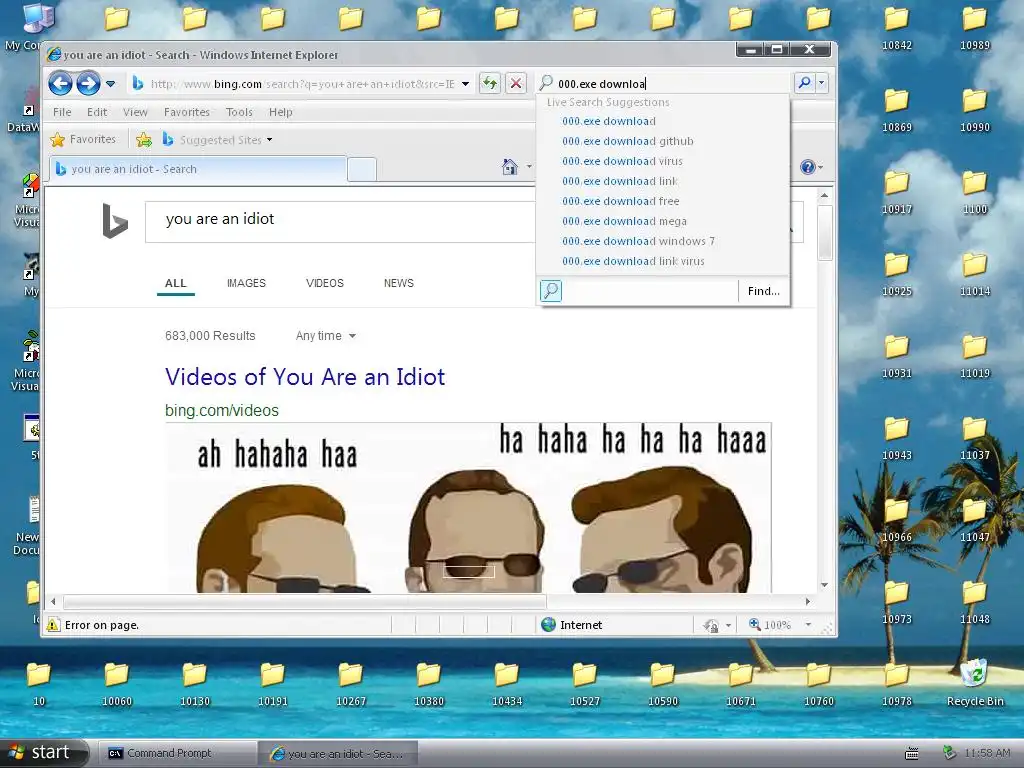Select the 'you are an idiot - Search' tab
Viewport: 1024px width, 768px height.
click(x=197, y=168)
